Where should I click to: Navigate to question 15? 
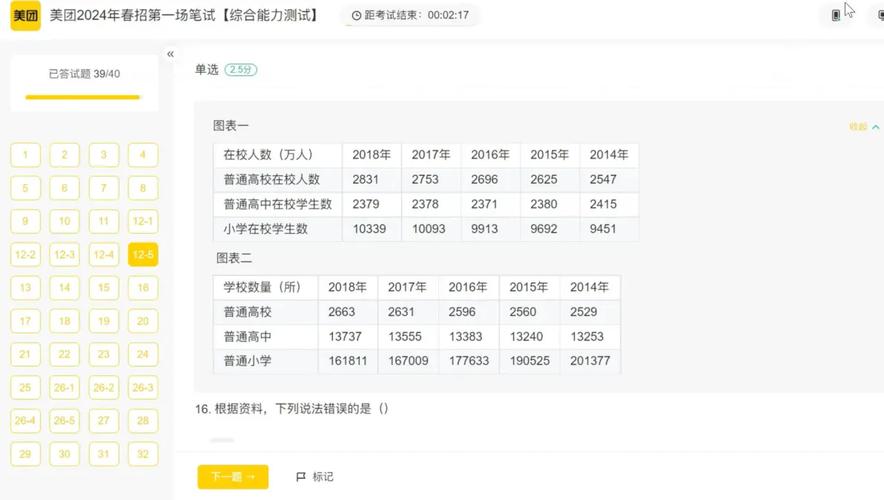[x=104, y=288]
